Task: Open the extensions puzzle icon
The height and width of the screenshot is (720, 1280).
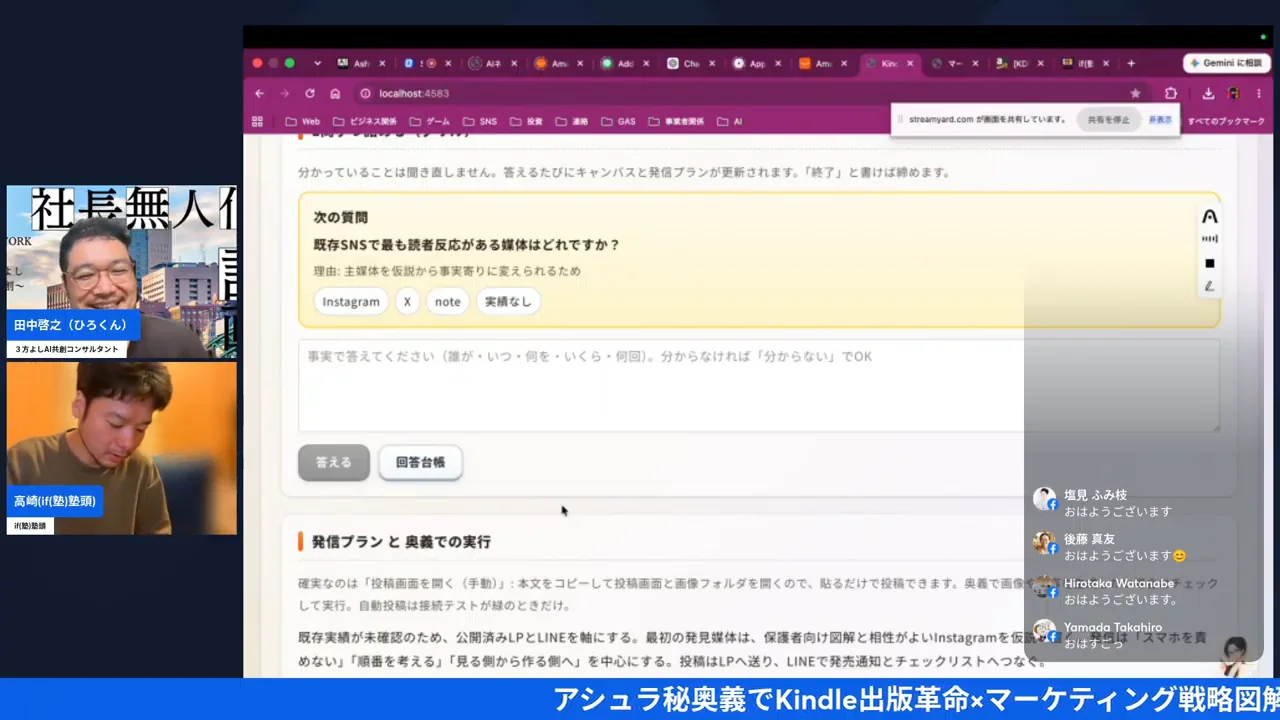Action: (x=1171, y=93)
